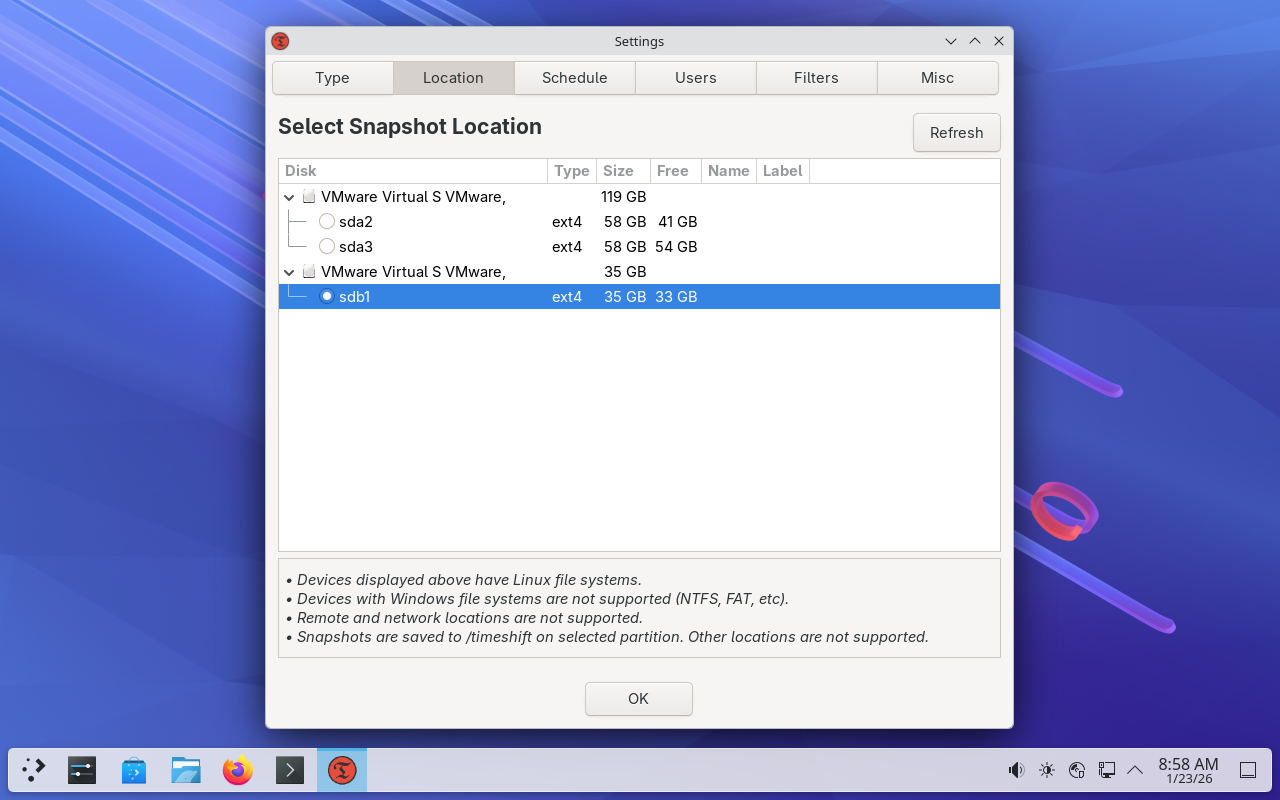The height and width of the screenshot is (800, 1280).
Task: Launch Discover software center
Action: coord(134,770)
